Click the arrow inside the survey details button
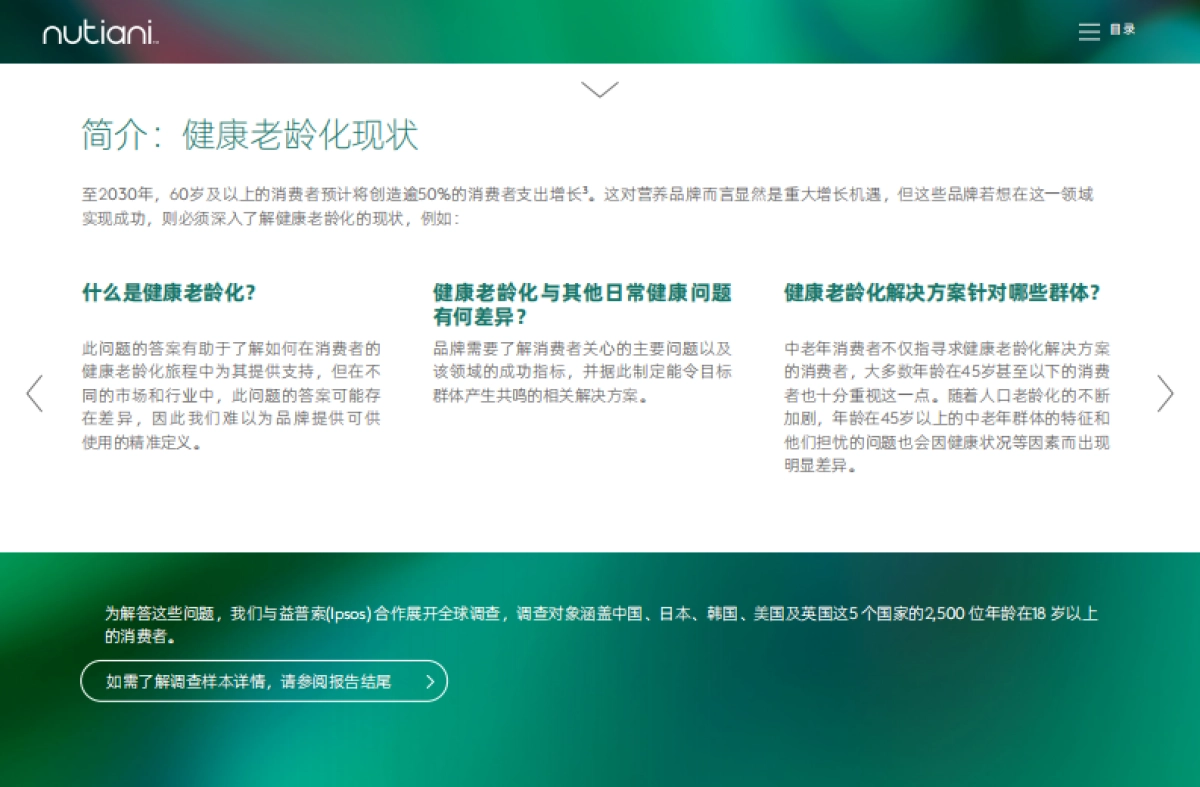1200x787 pixels. click(430, 681)
